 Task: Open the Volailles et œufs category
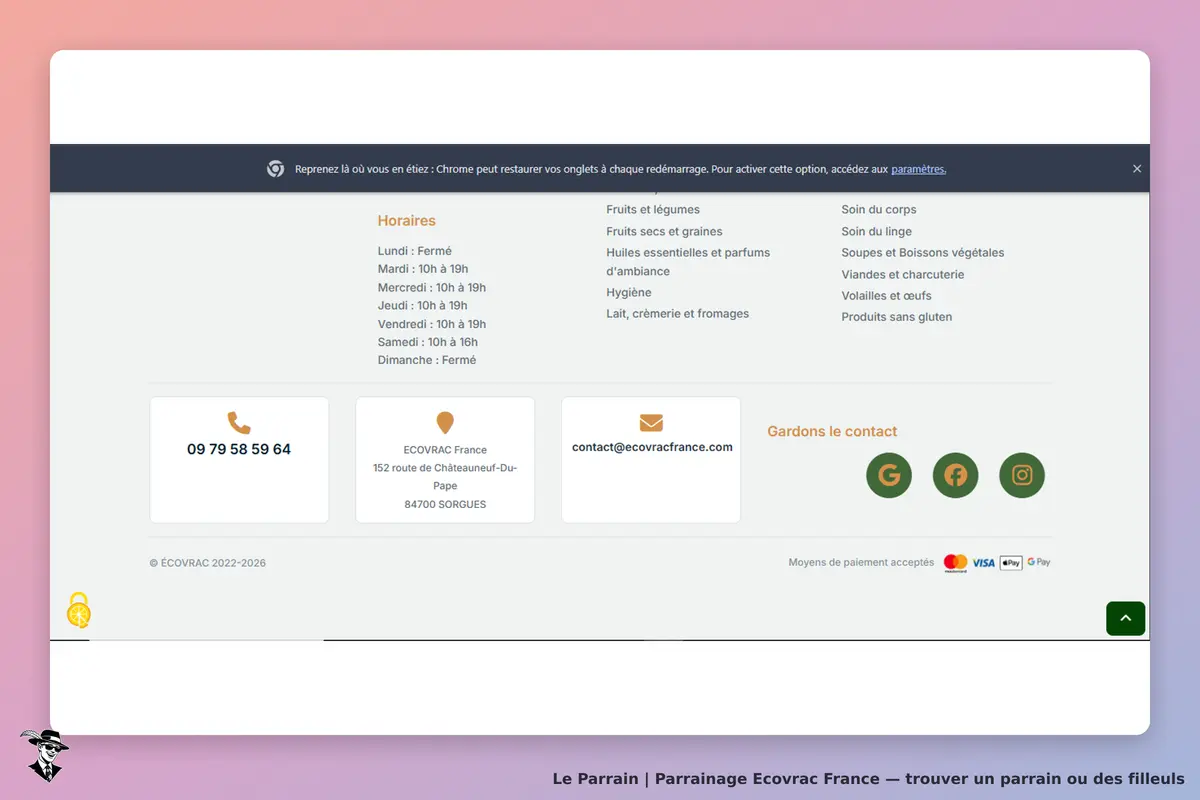point(887,295)
